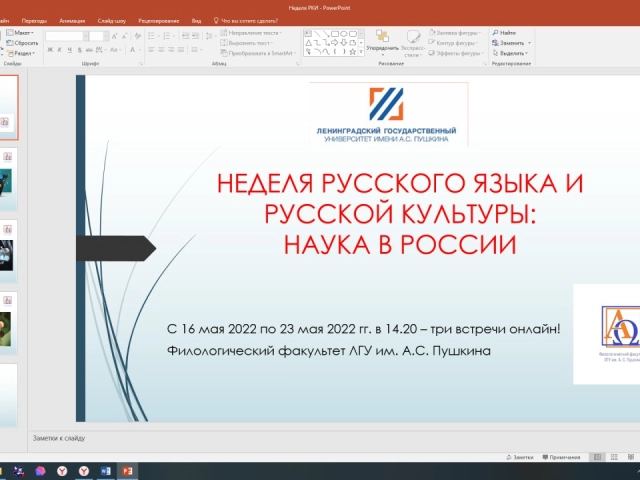The image size is (640, 480).
Task: Open the Анимация ribbon tab
Action: pos(72,21)
